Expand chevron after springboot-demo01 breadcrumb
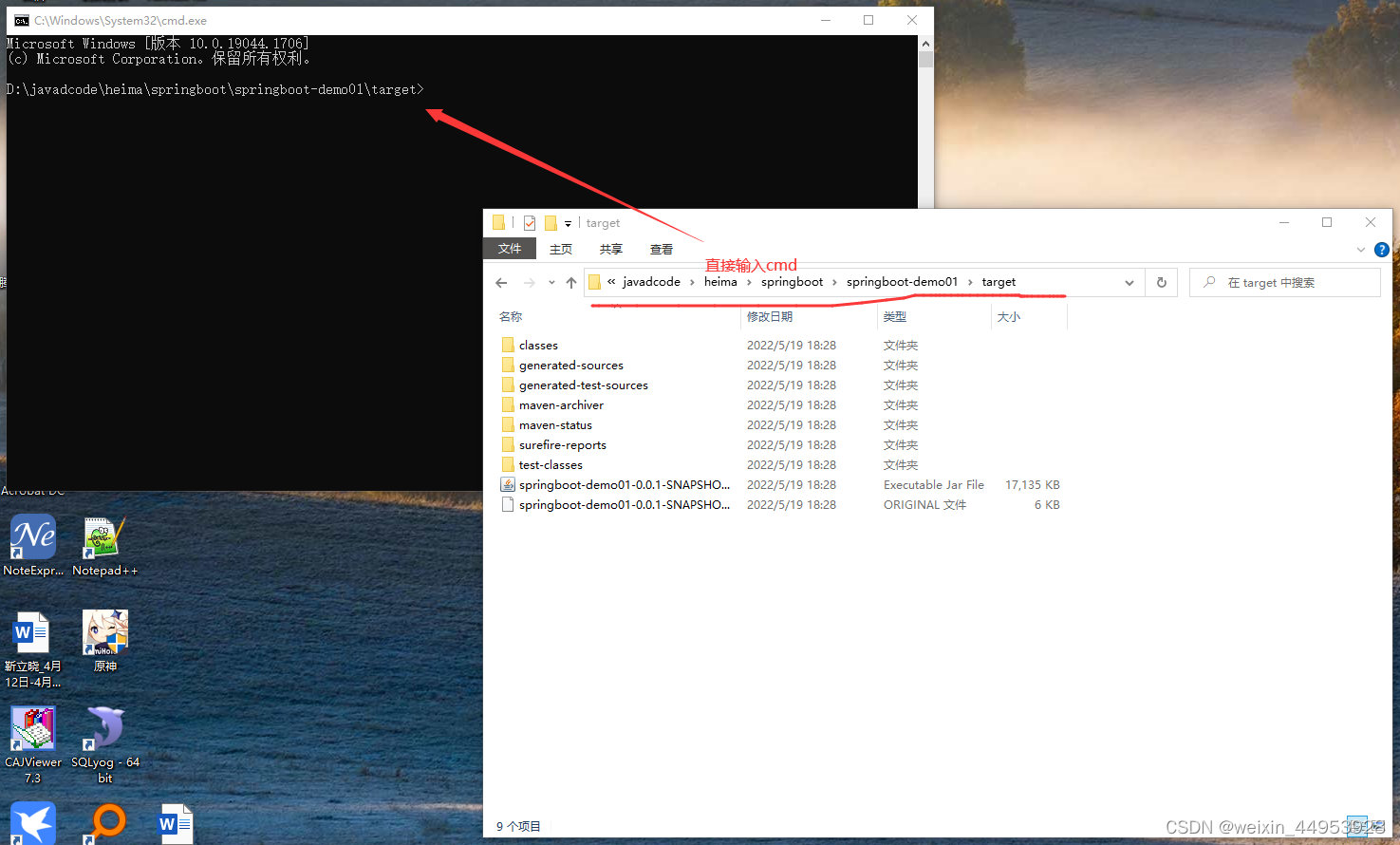Viewport: 1400px width, 845px height. tap(970, 282)
